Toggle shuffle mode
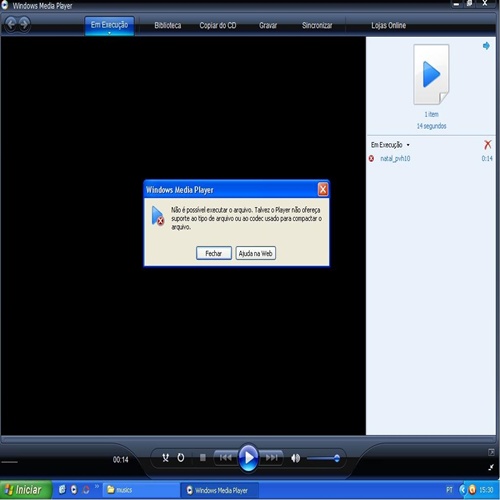500x500 pixels. 165,458
